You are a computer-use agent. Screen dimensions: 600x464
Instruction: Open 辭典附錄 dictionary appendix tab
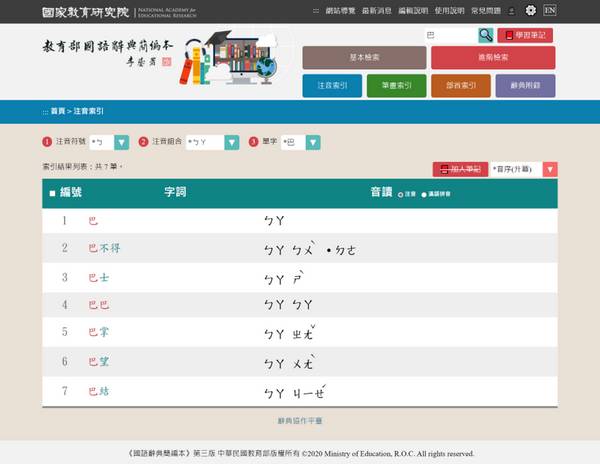click(x=525, y=85)
